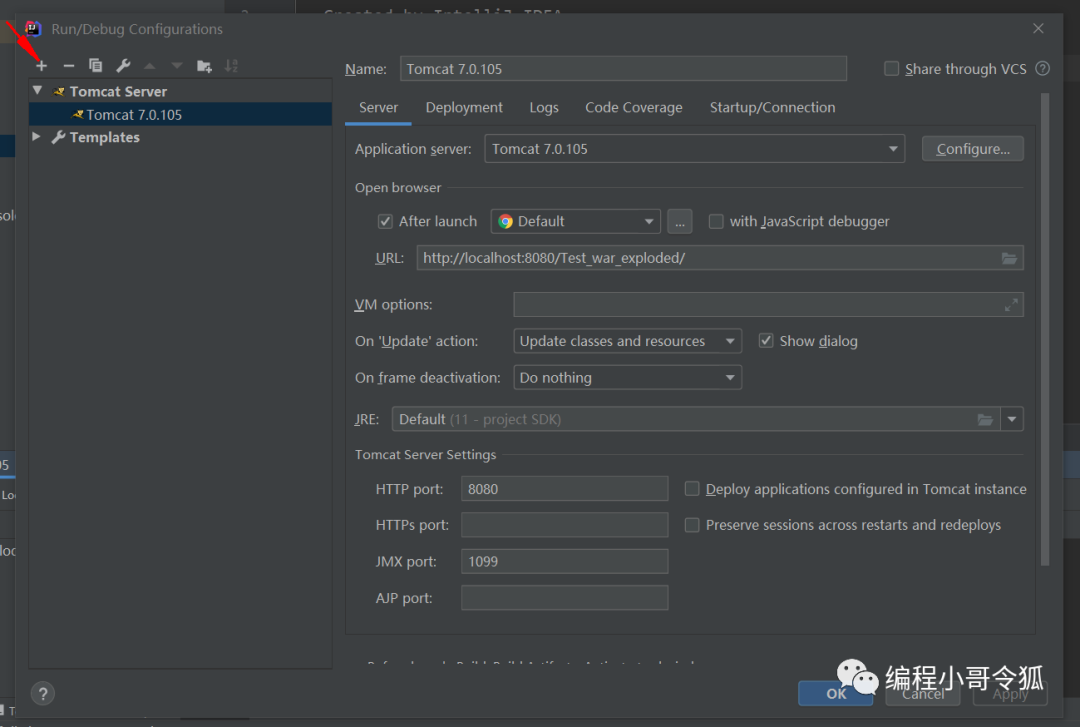This screenshot has height=727, width=1080.
Task: Click the Apply button
Action: click(x=1010, y=693)
